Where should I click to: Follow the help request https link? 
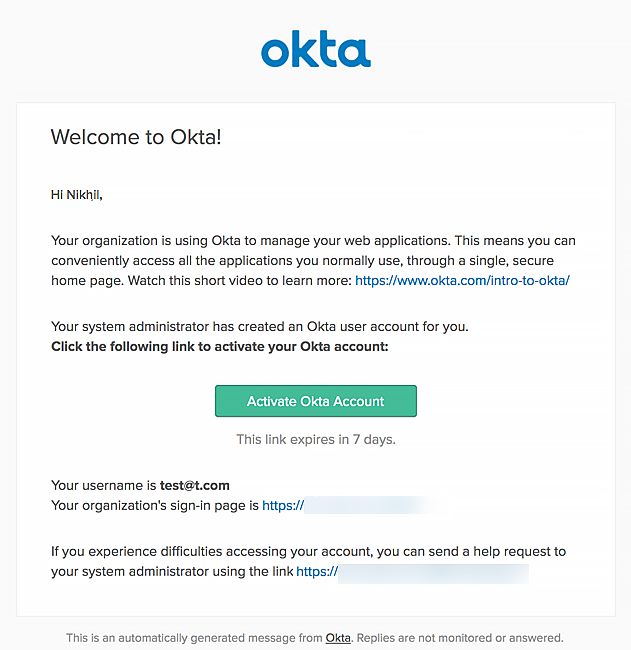[x=317, y=572]
